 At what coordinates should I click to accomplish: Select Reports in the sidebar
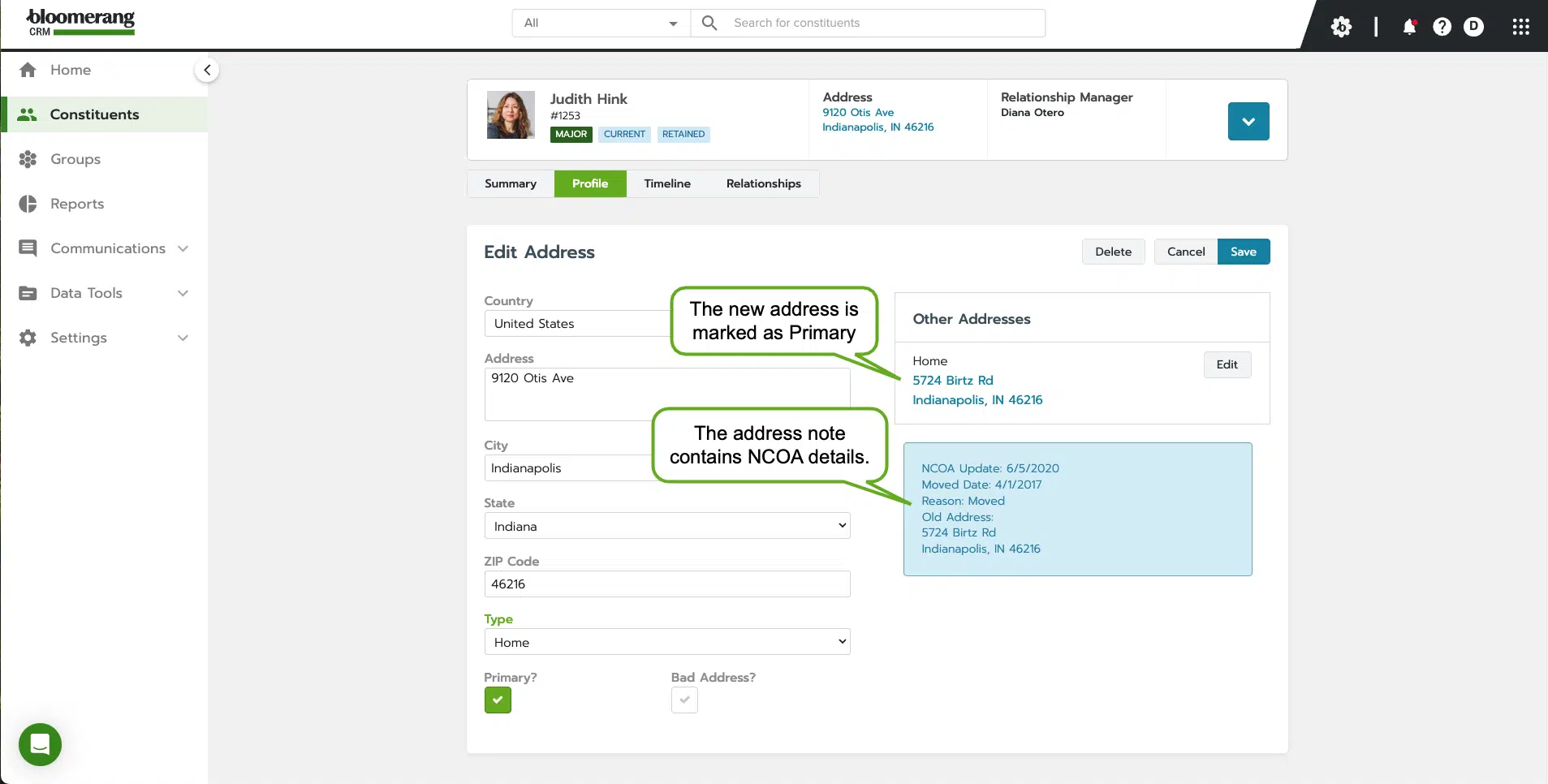[77, 203]
